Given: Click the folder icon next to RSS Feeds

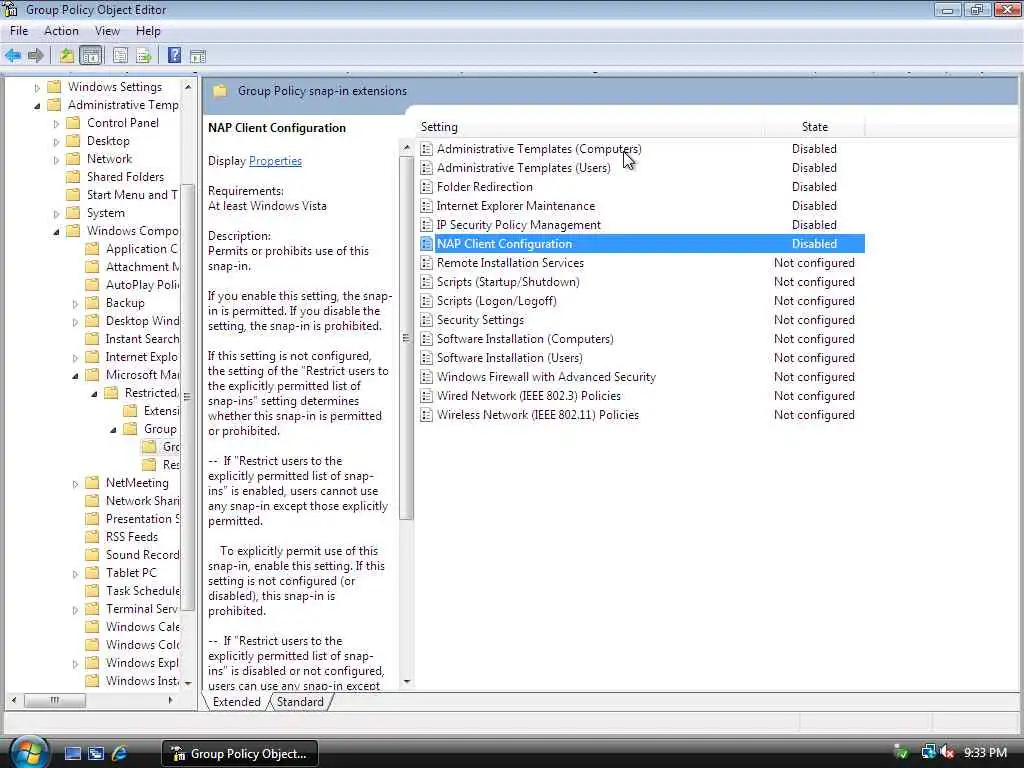Looking at the screenshot, I should tap(92, 537).
